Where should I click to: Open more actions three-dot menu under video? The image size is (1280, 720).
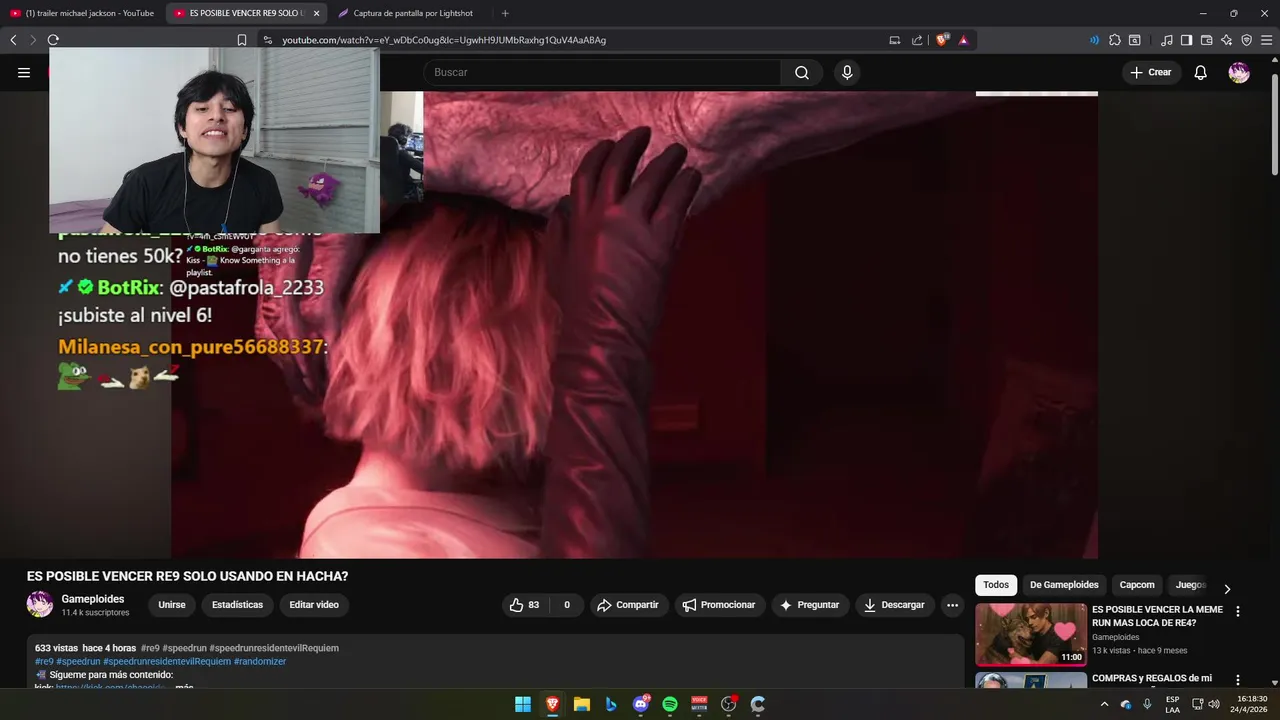pyautogui.click(x=952, y=605)
